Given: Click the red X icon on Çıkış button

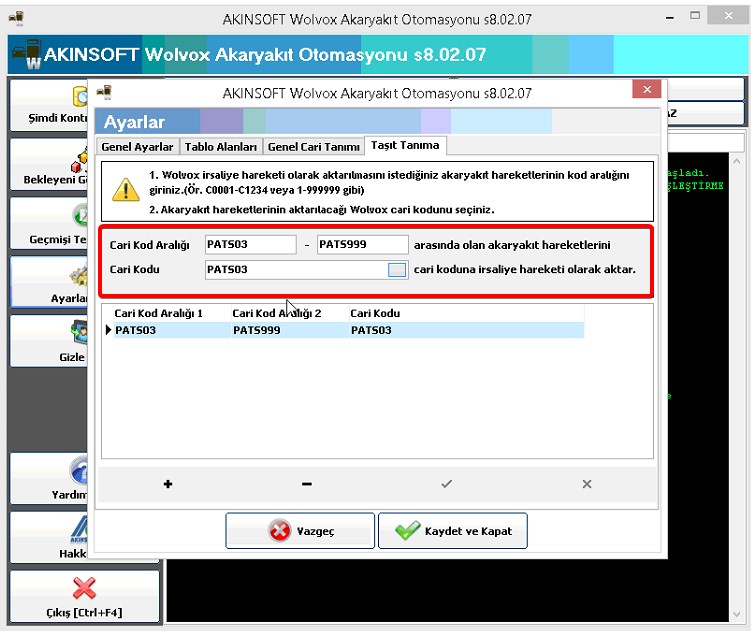Looking at the screenshot, I should pyautogui.click(x=84, y=588).
